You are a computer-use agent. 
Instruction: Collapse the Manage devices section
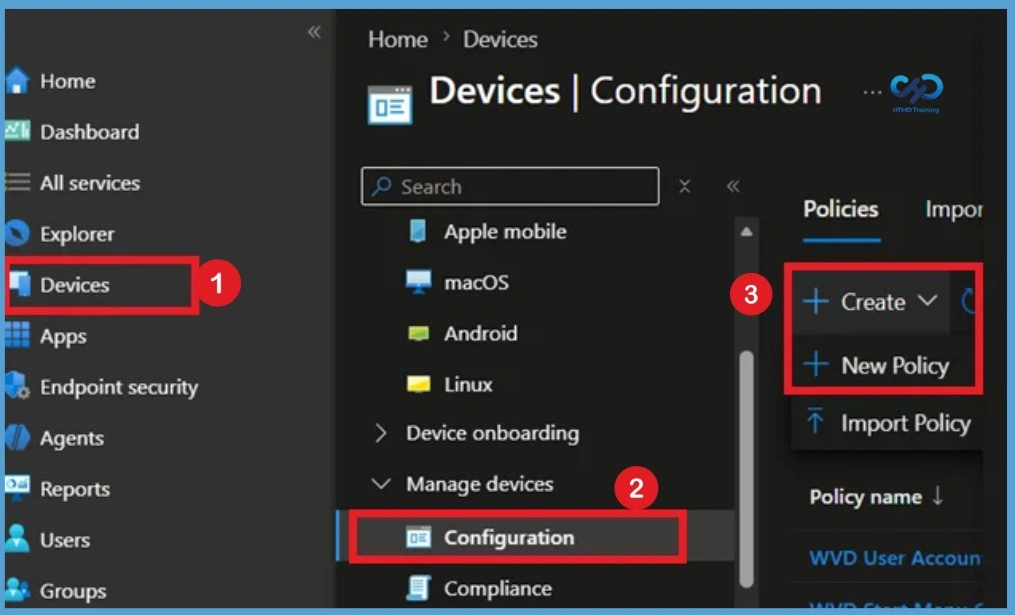(381, 484)
